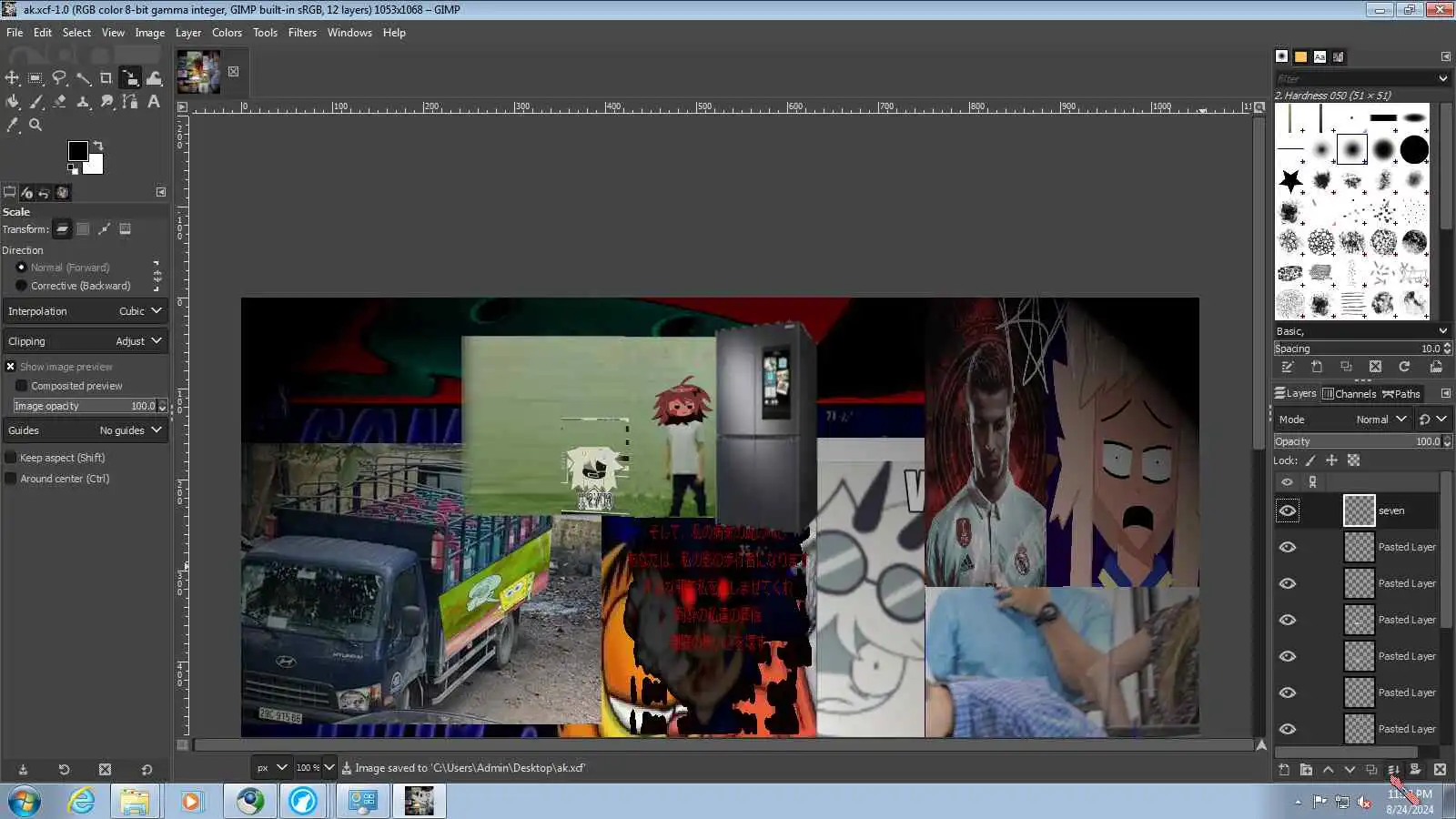The image size is (1456, 819).
Task: Open the blend mode group switcher dropdown
Action: [1432, 420]
